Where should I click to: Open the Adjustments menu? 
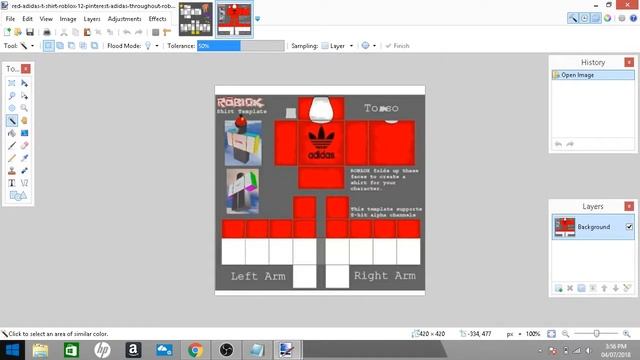(124, 19)
